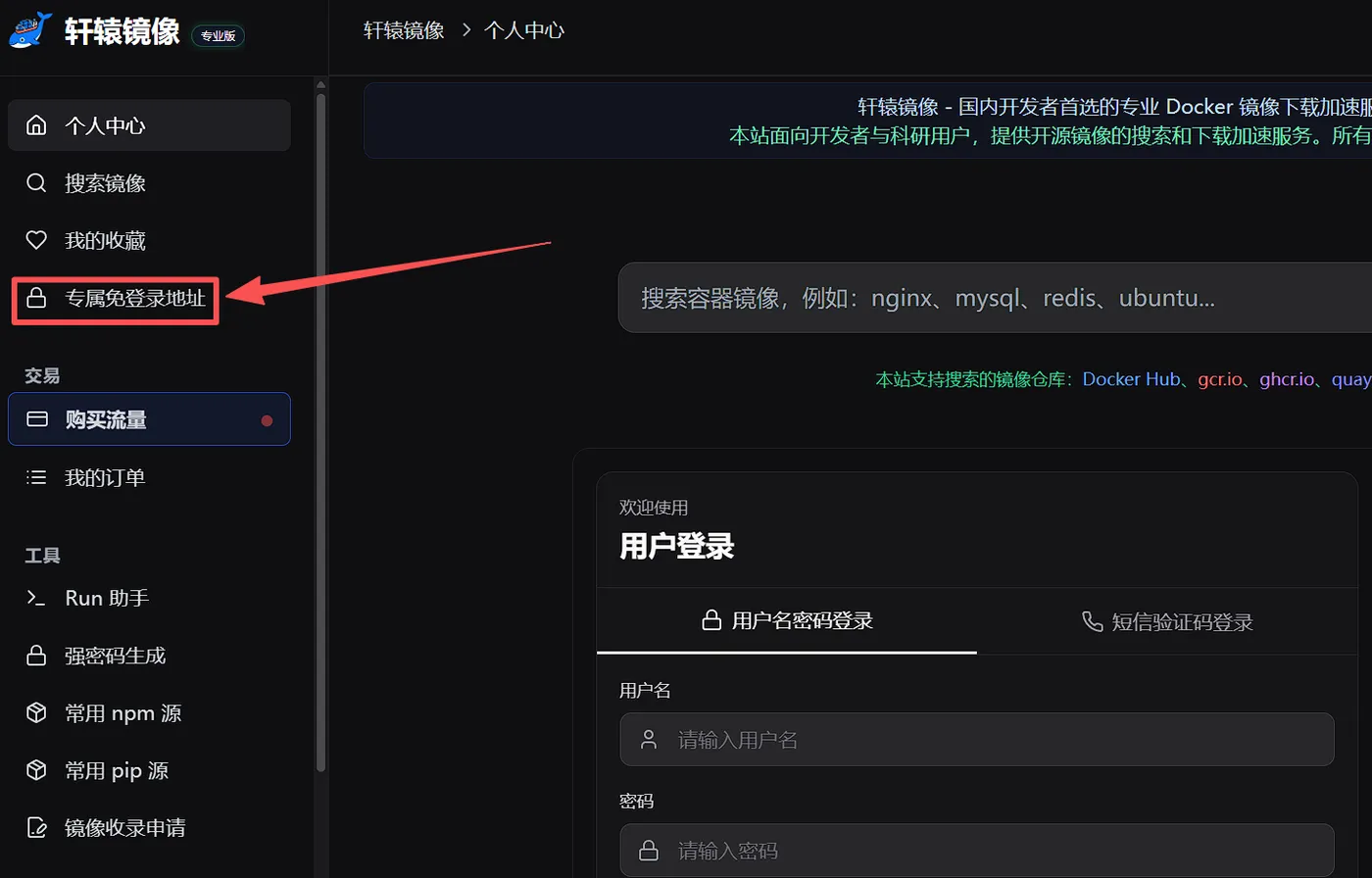Click the whale logo icon
This screenshot has width=1372, height=878.
tap(30, 32)
